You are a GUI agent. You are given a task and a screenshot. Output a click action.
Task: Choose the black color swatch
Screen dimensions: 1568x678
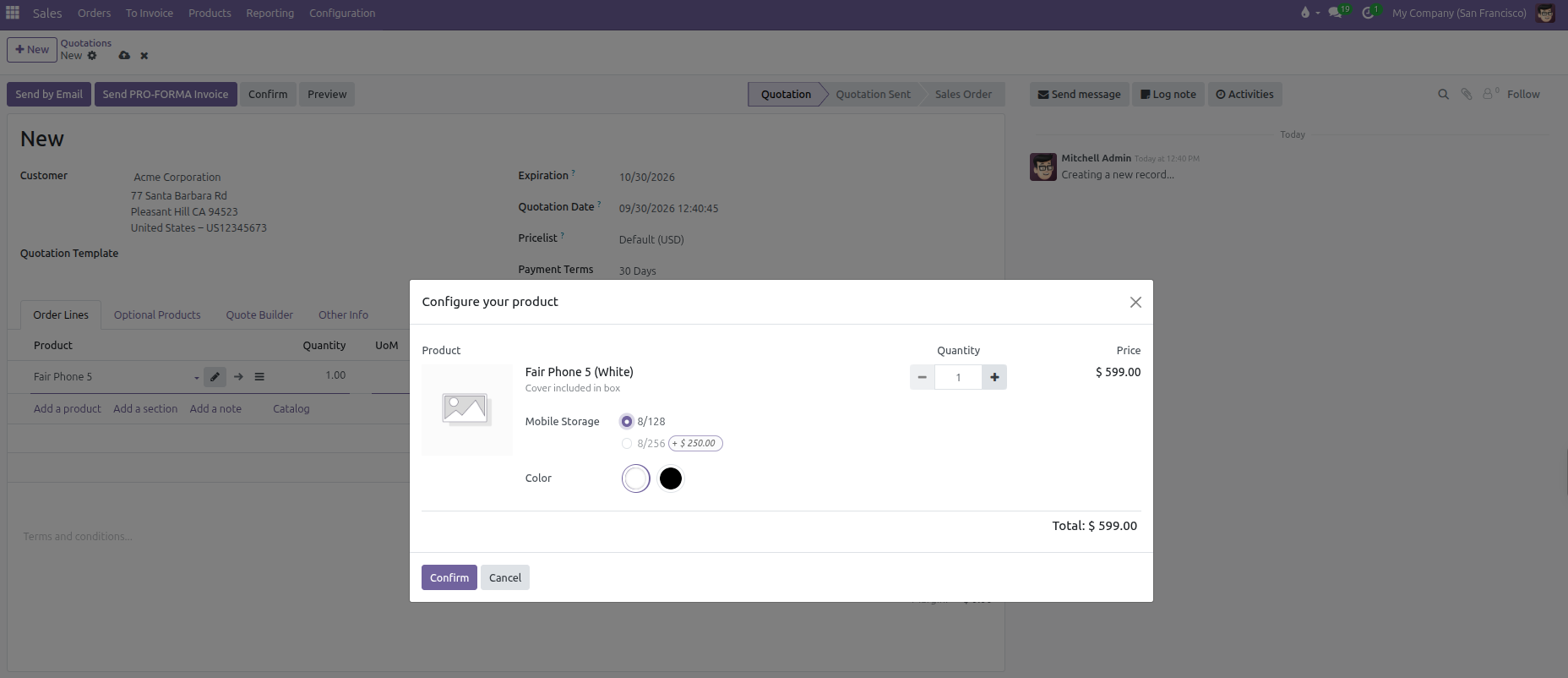coord(671,478)
